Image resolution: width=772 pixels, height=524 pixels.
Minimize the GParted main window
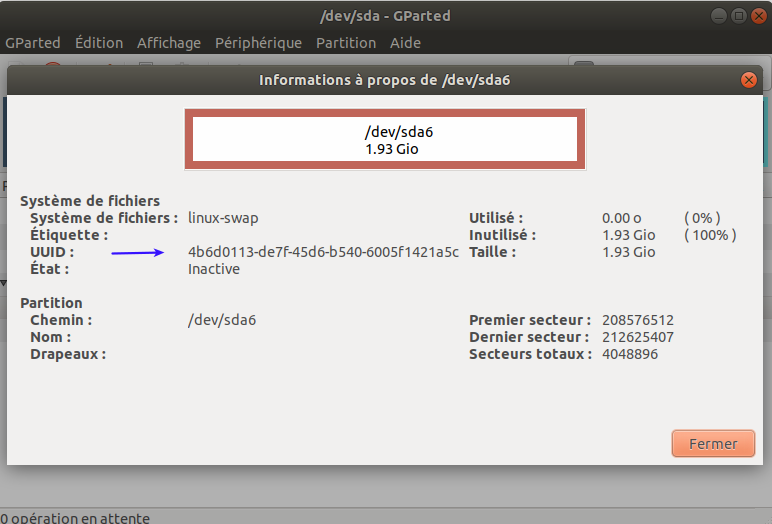[720, 15]
